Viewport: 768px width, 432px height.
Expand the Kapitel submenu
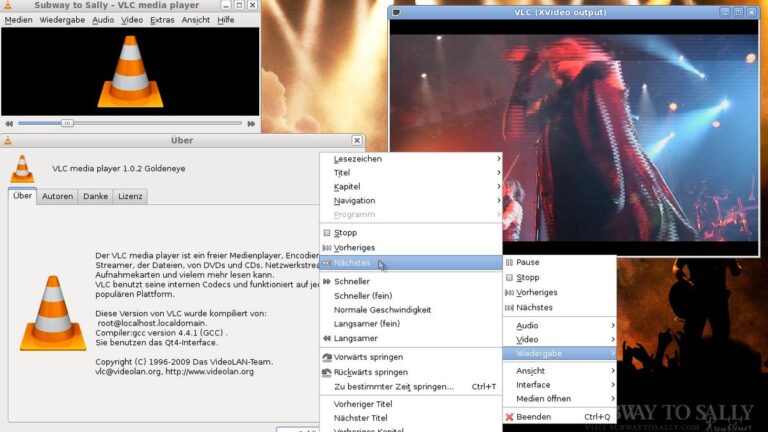click(x=411, y=187)
